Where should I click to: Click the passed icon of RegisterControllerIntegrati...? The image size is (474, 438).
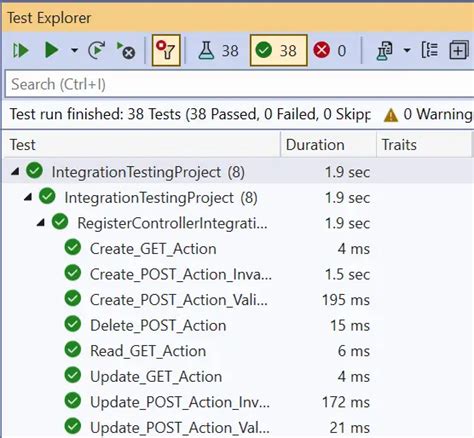tap(60, 222)
